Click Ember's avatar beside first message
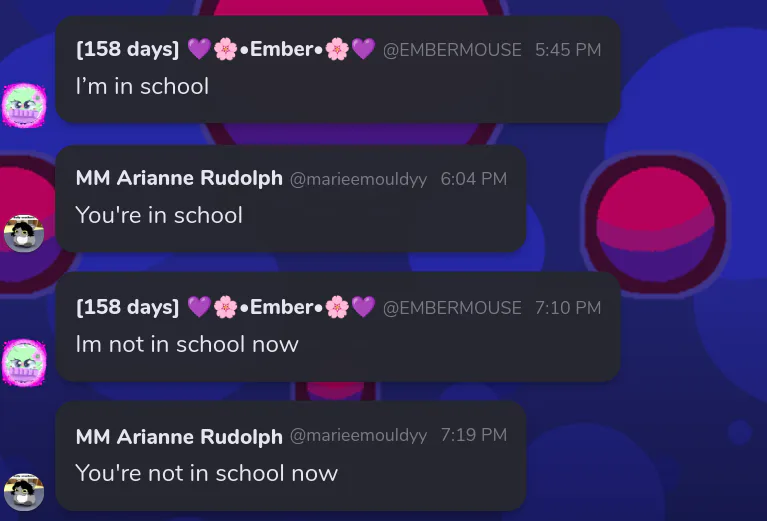Viewport: 767px width, 521px height. point(24,106)
